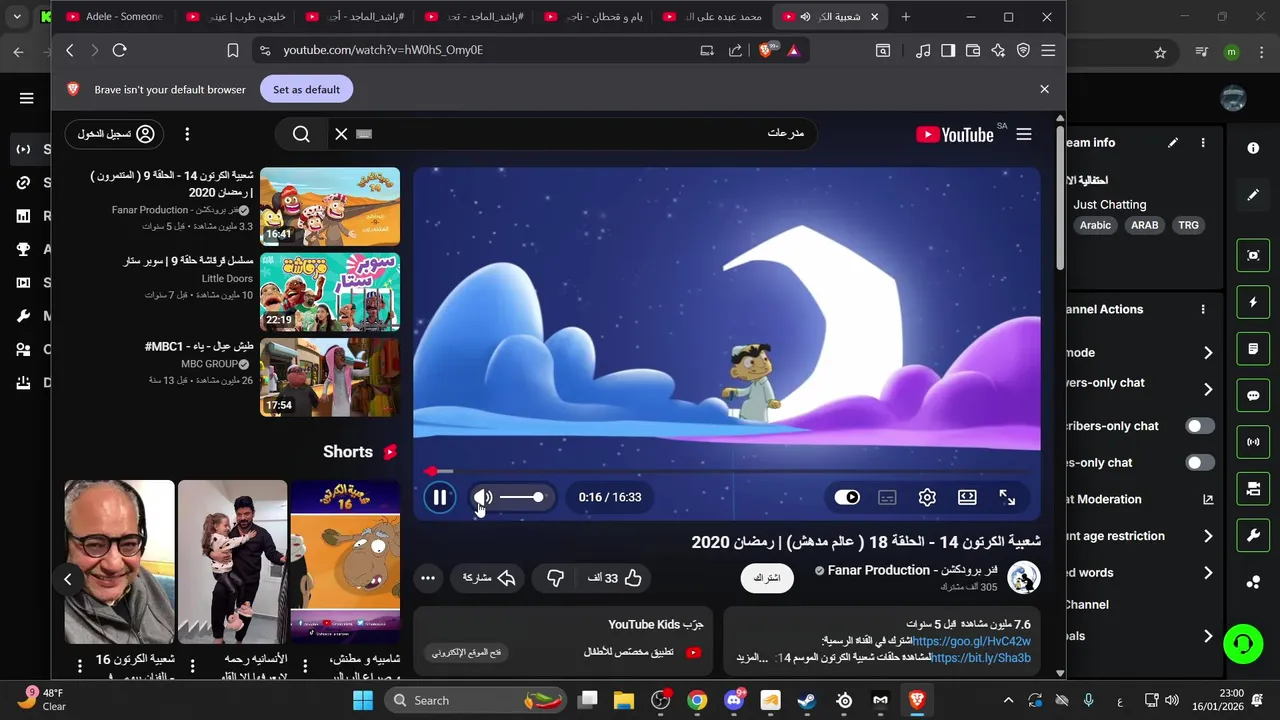This screenshot has height=720, width=1280.
Task: Select the Arabic stream tag
Action: coord(1095,225)
